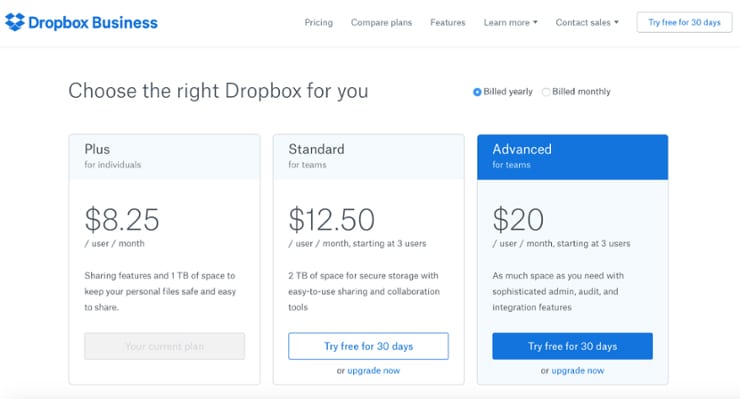Click the header Try free for 30 days button
Image resolution: width=740 pixels, height=399 pixels.
coord(684,22)
